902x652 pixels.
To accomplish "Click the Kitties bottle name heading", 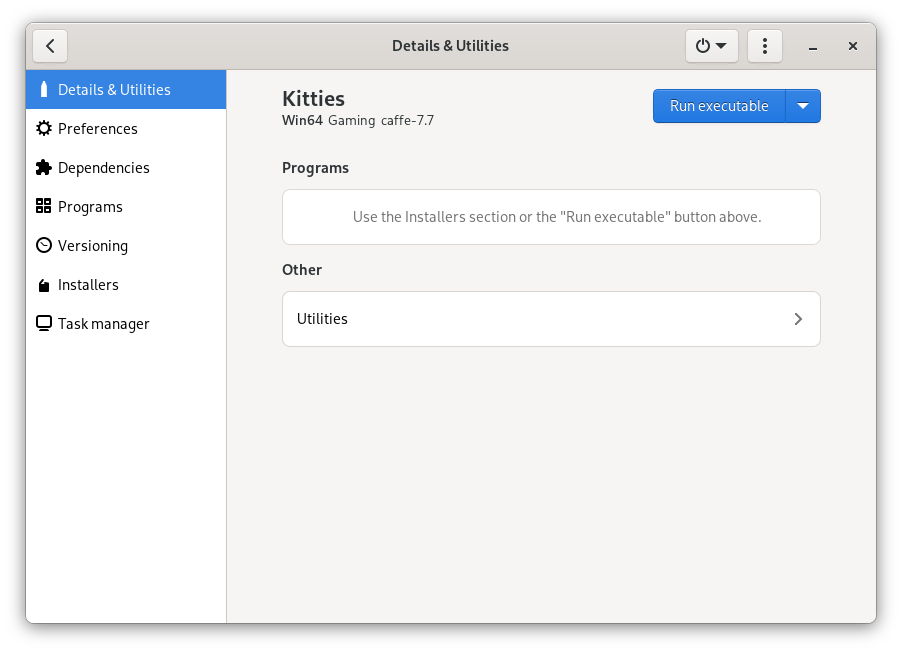I will click(313, 98).
